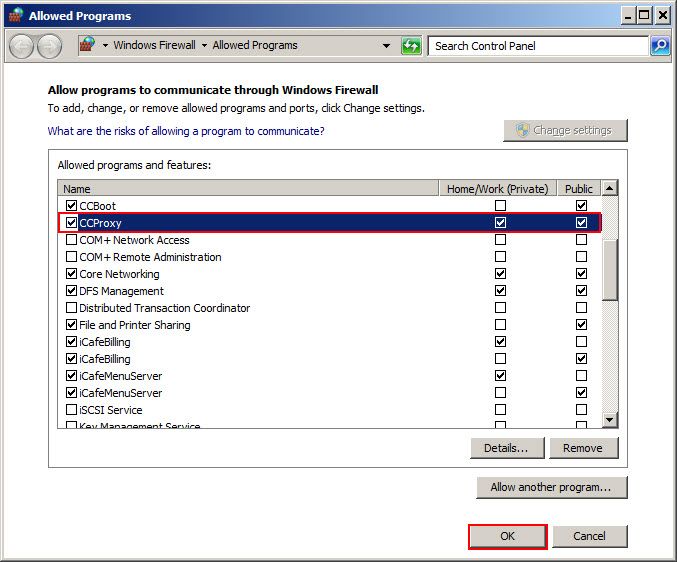Toggle CCProxy Public checkbox
This screenshot has width=677, height=562.
click(x=582, y=223)
